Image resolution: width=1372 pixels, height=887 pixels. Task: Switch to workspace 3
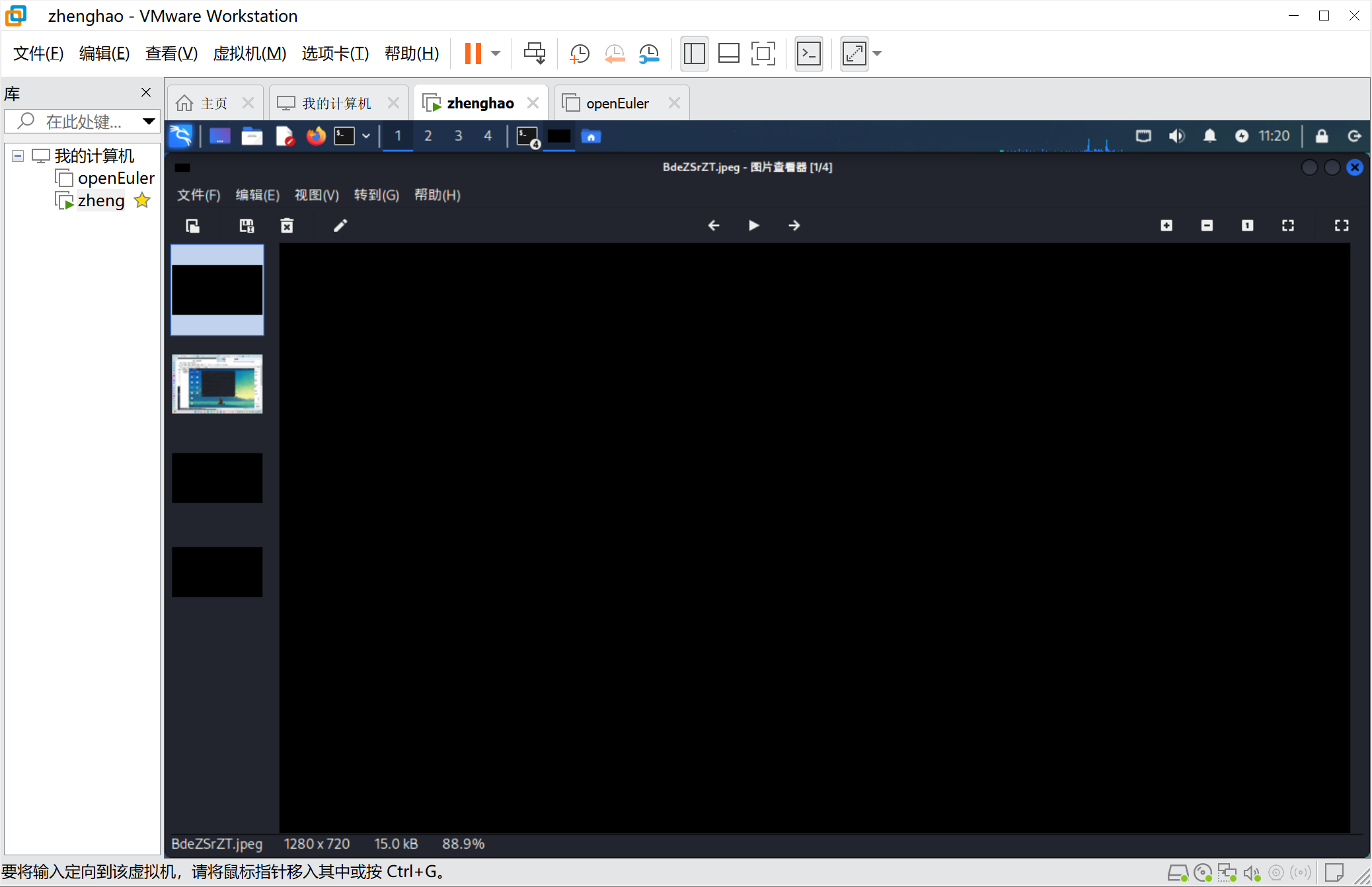click(458, 136)
